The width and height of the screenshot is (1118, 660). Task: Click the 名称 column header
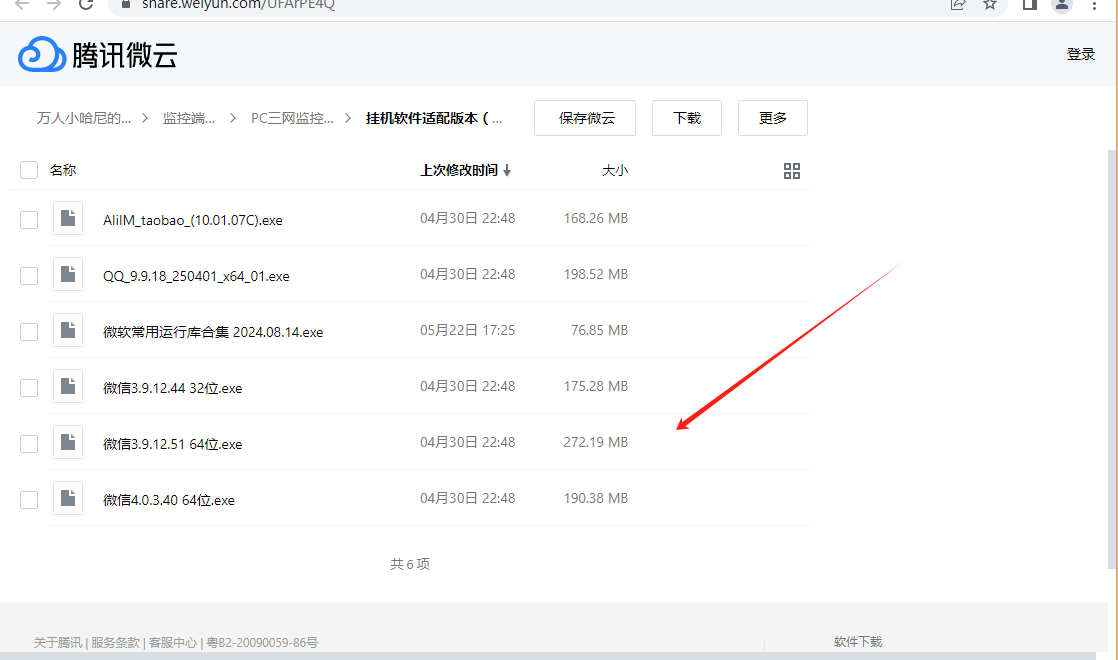pyautogui.click(x=63, y=170)
